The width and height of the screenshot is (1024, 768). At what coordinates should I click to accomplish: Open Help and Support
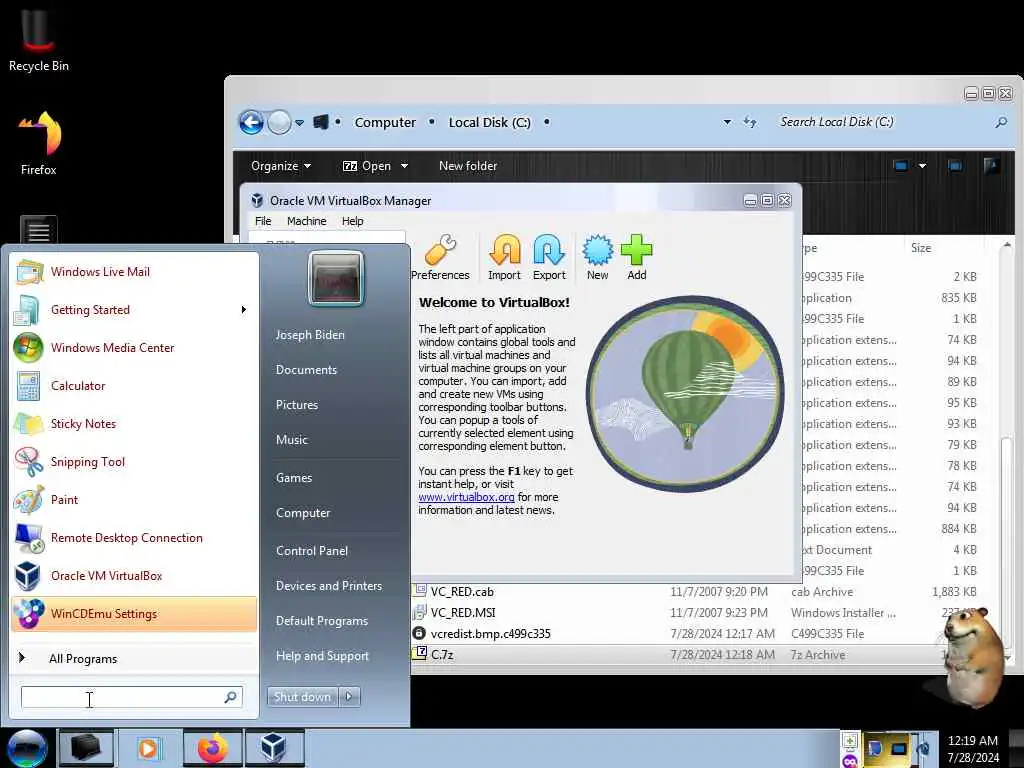pos(322,656)
